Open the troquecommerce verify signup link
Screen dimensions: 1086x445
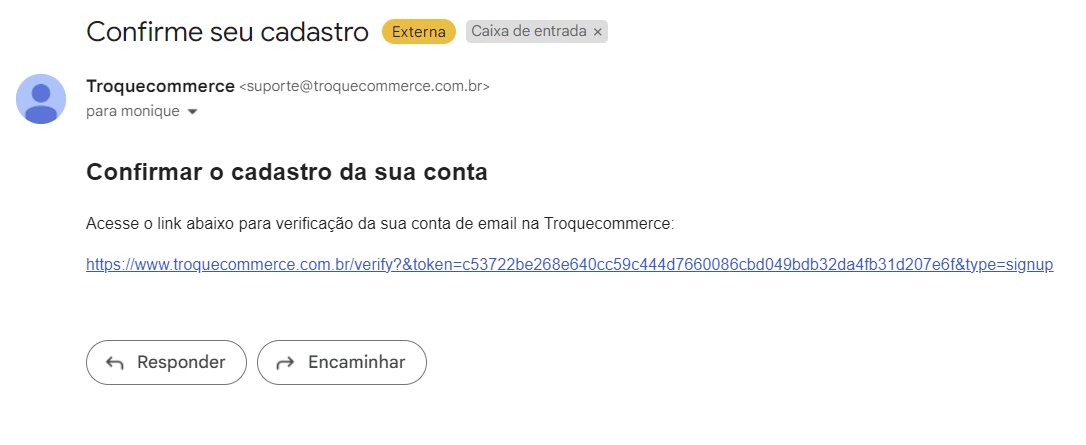point(569,265)
